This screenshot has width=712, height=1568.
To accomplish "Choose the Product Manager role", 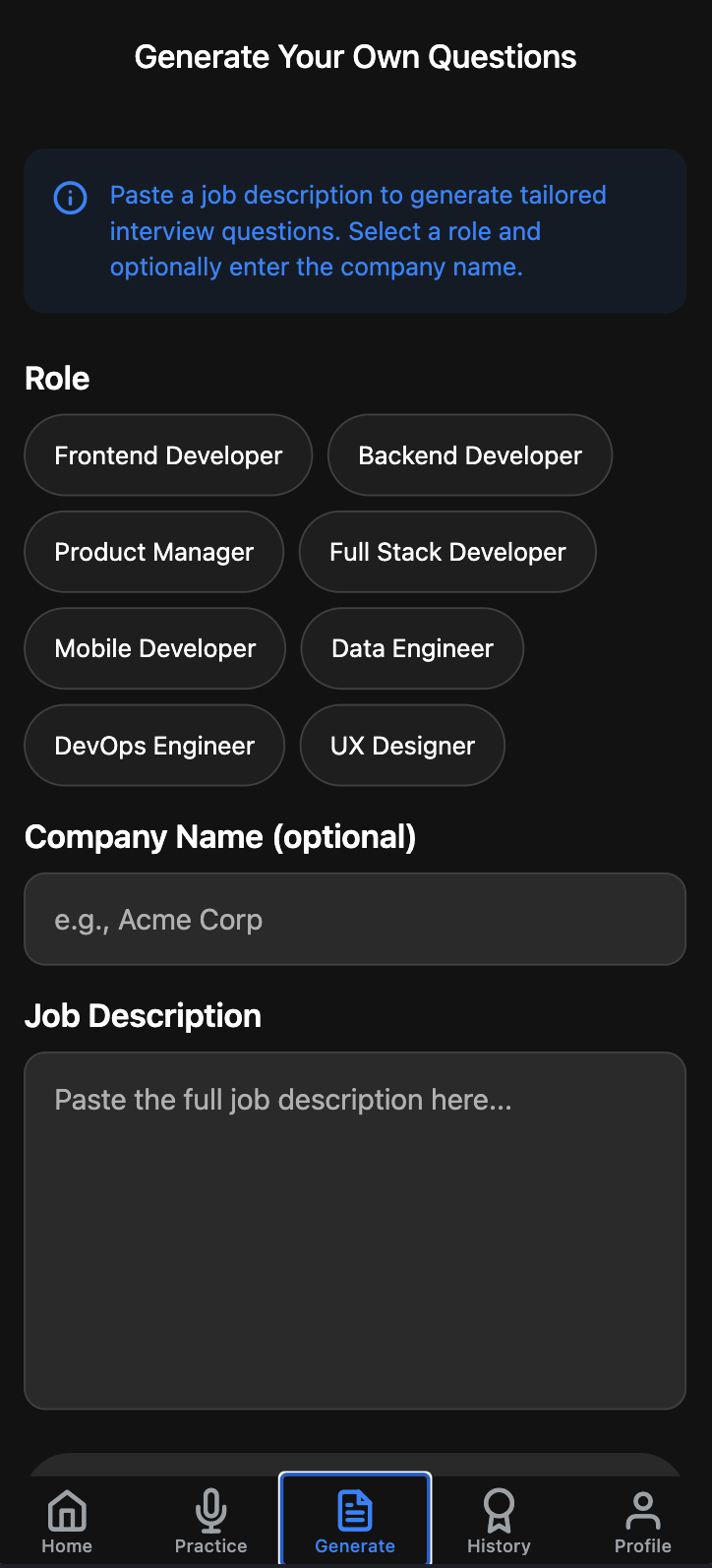I will point(154,552).
